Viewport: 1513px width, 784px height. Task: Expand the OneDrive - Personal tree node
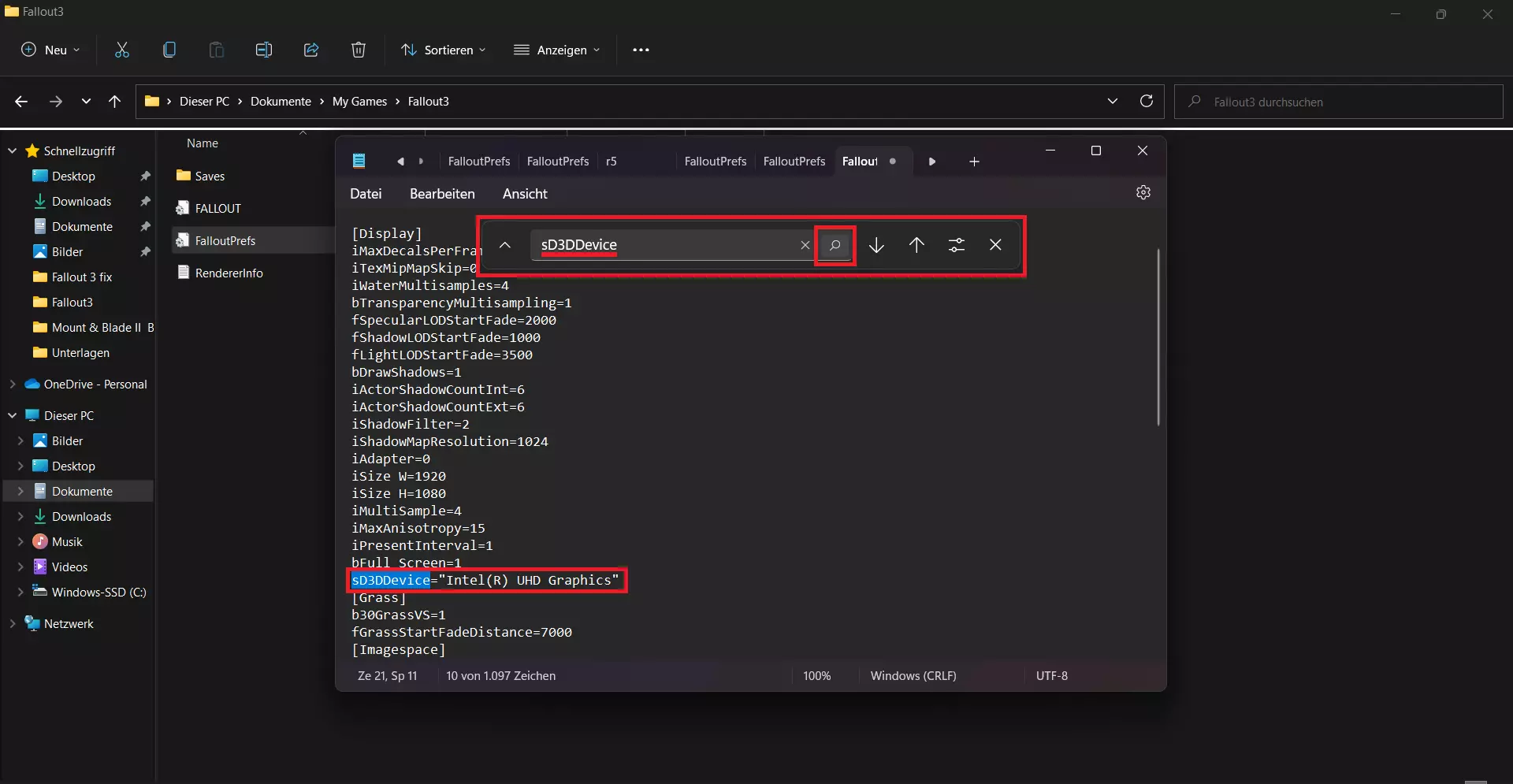tap(13, 385)
